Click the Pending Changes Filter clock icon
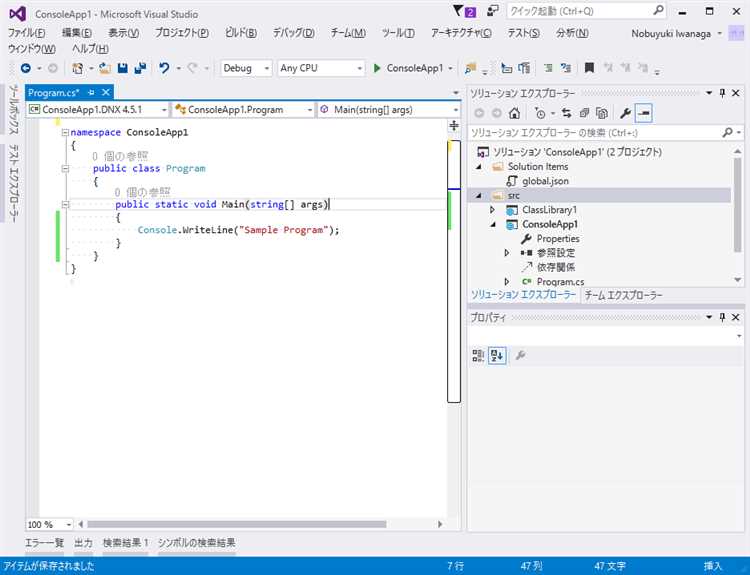This screenshot has height=575, width=750. click(x=540, y=113)
